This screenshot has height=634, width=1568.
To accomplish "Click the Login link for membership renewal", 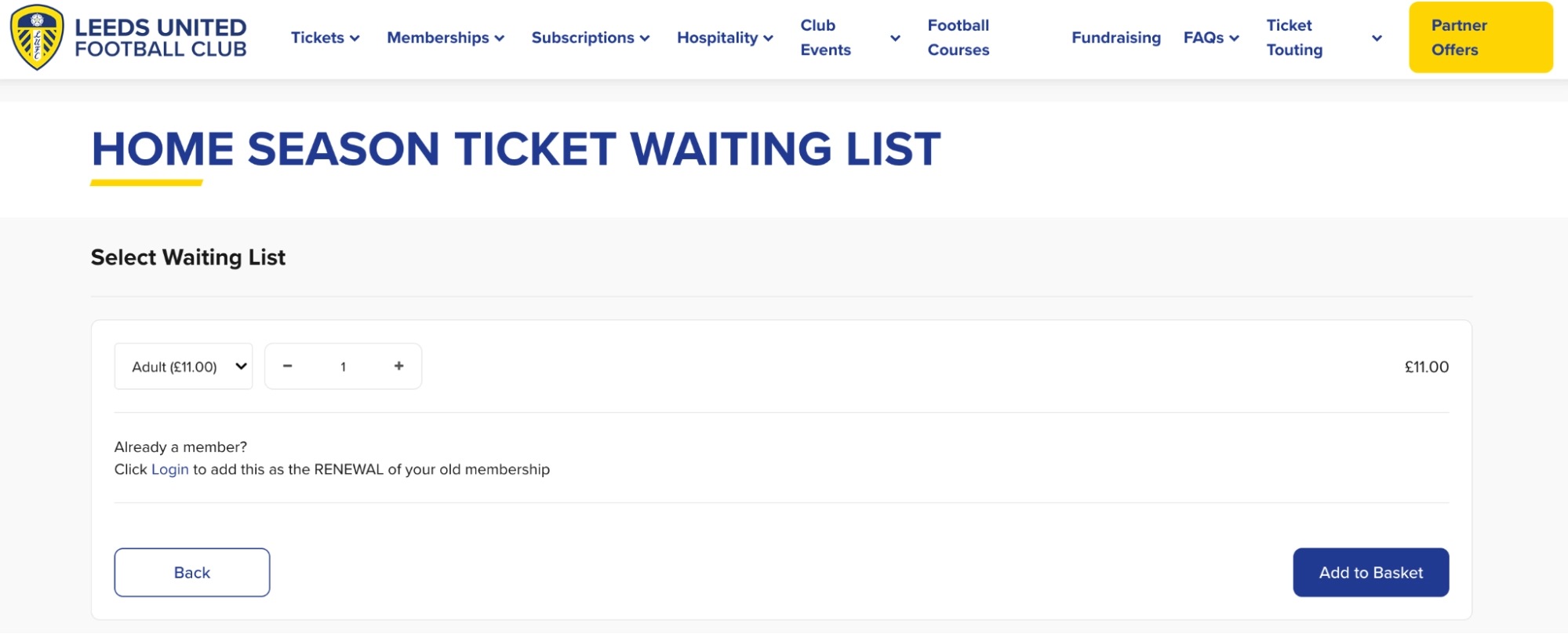I will 169,469.
